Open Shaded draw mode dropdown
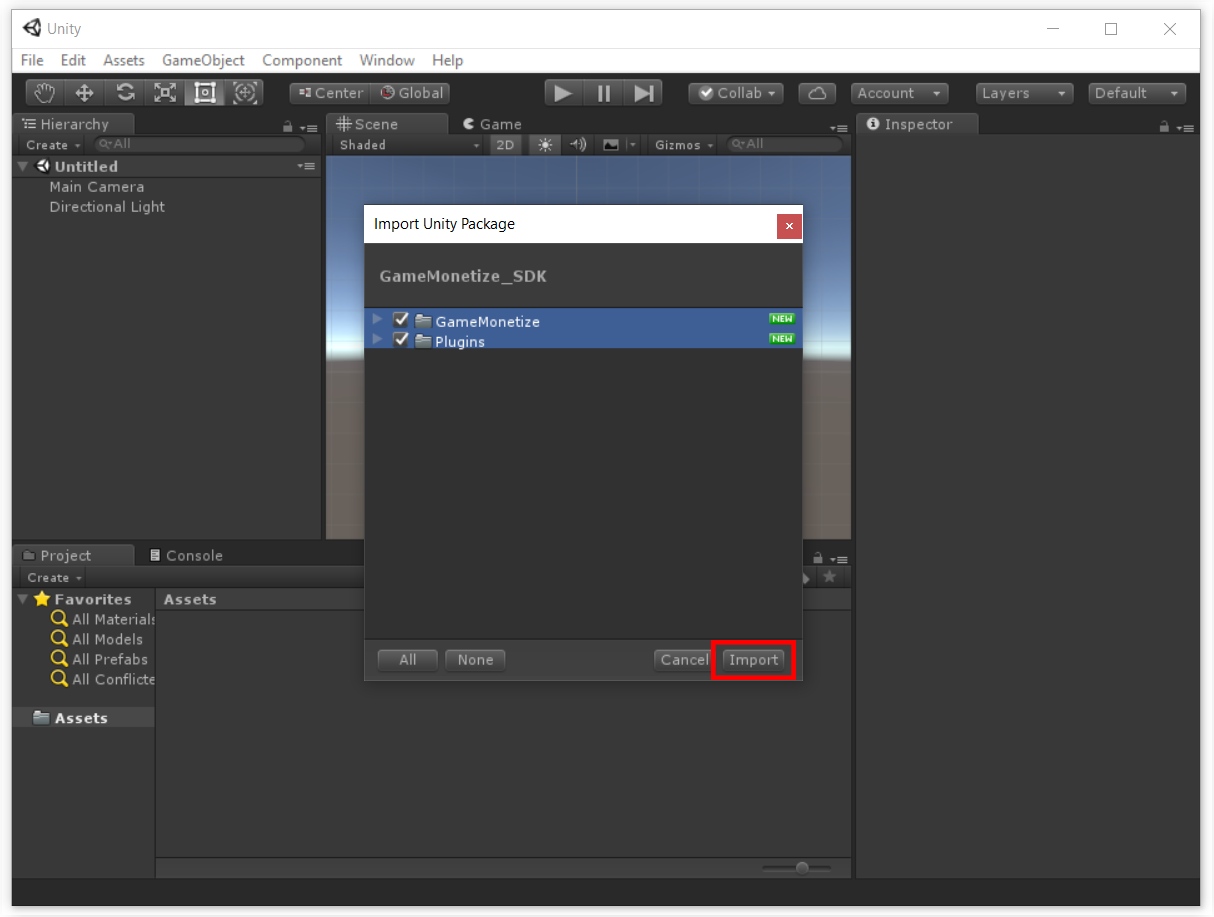This screenshot has height=917, width=1214. [x=409, y=145]
